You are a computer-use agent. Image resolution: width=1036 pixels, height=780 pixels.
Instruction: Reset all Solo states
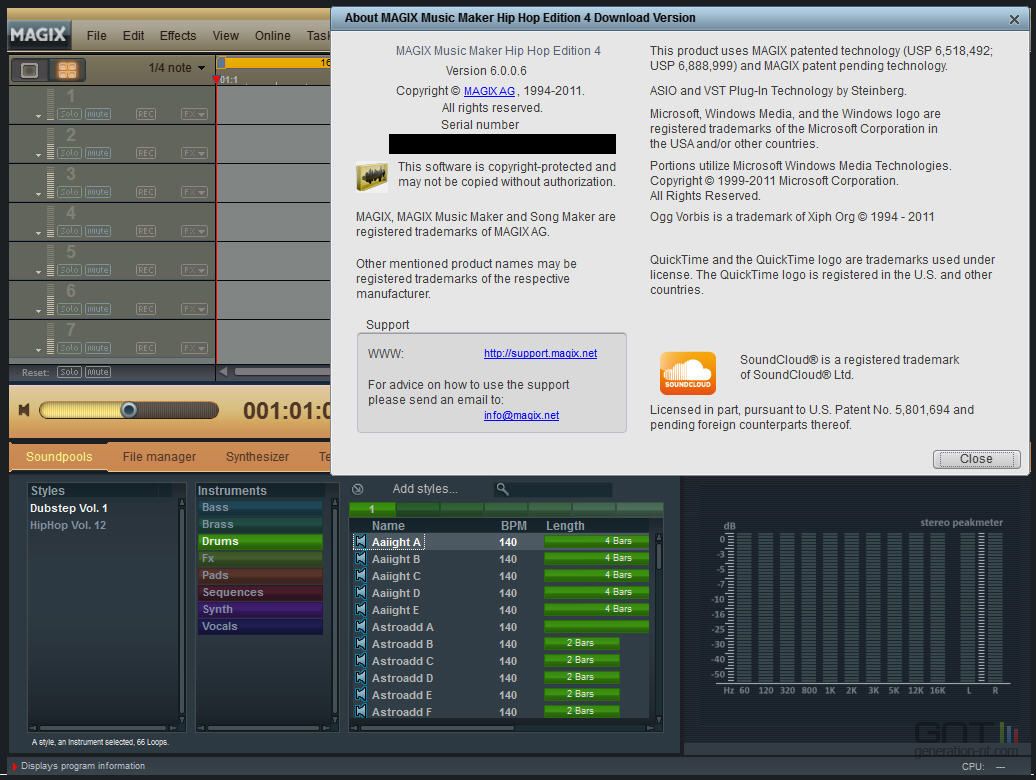[x=69, y=372]
